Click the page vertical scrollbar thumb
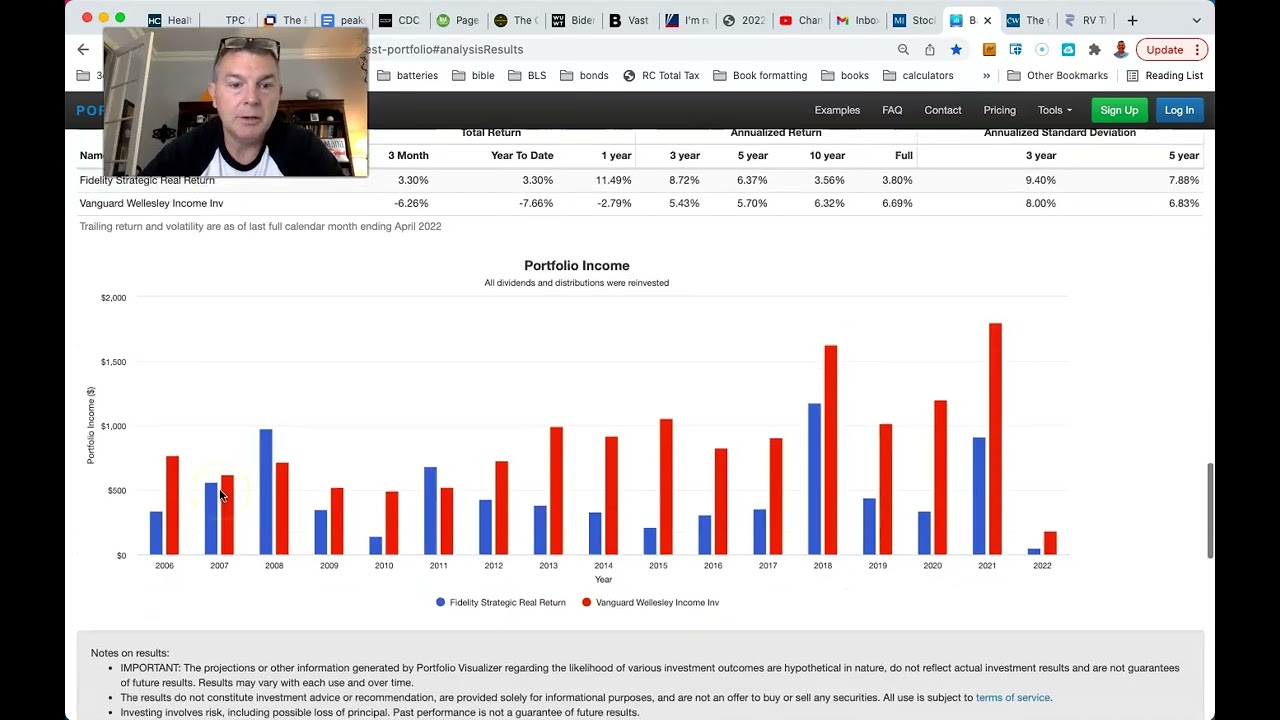The image size is (1280, 720). (x=1210, y=510)
